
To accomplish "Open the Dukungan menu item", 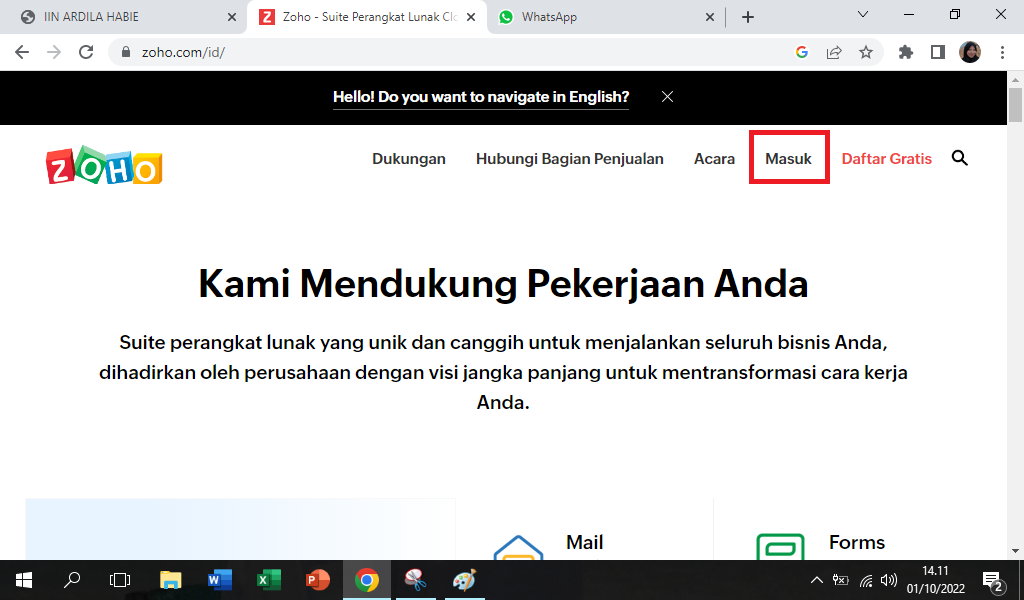I will (x=409, y=159).
